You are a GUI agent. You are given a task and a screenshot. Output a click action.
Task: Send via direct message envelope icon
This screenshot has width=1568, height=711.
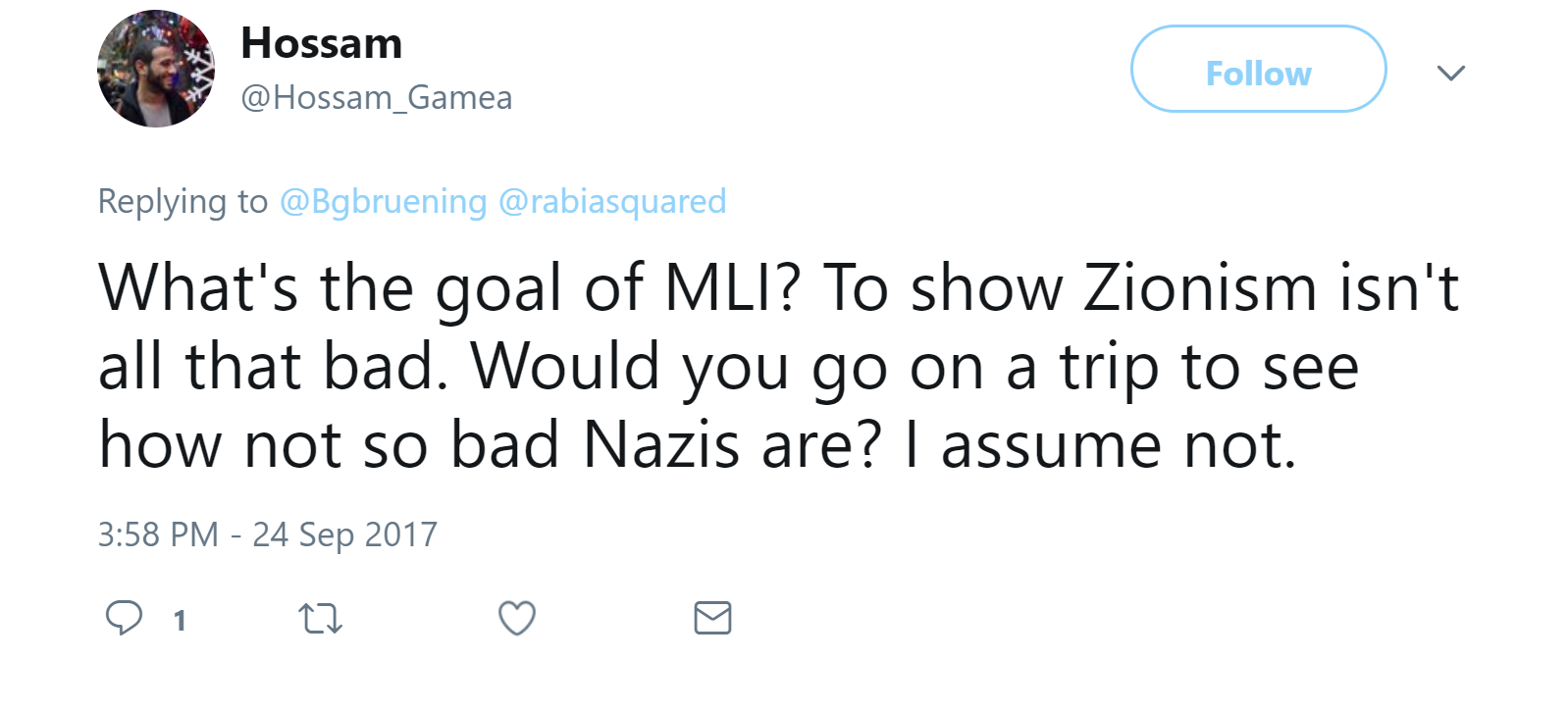pyautogui.click(x=712, y=618)
